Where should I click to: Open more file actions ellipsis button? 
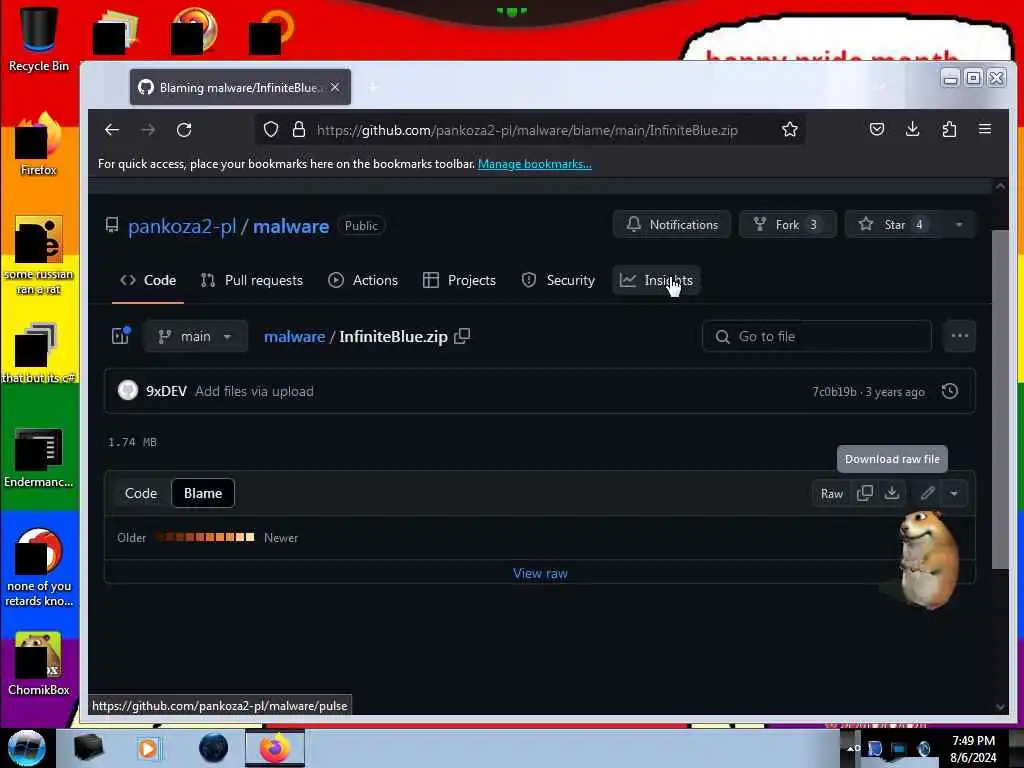[959, 336]
